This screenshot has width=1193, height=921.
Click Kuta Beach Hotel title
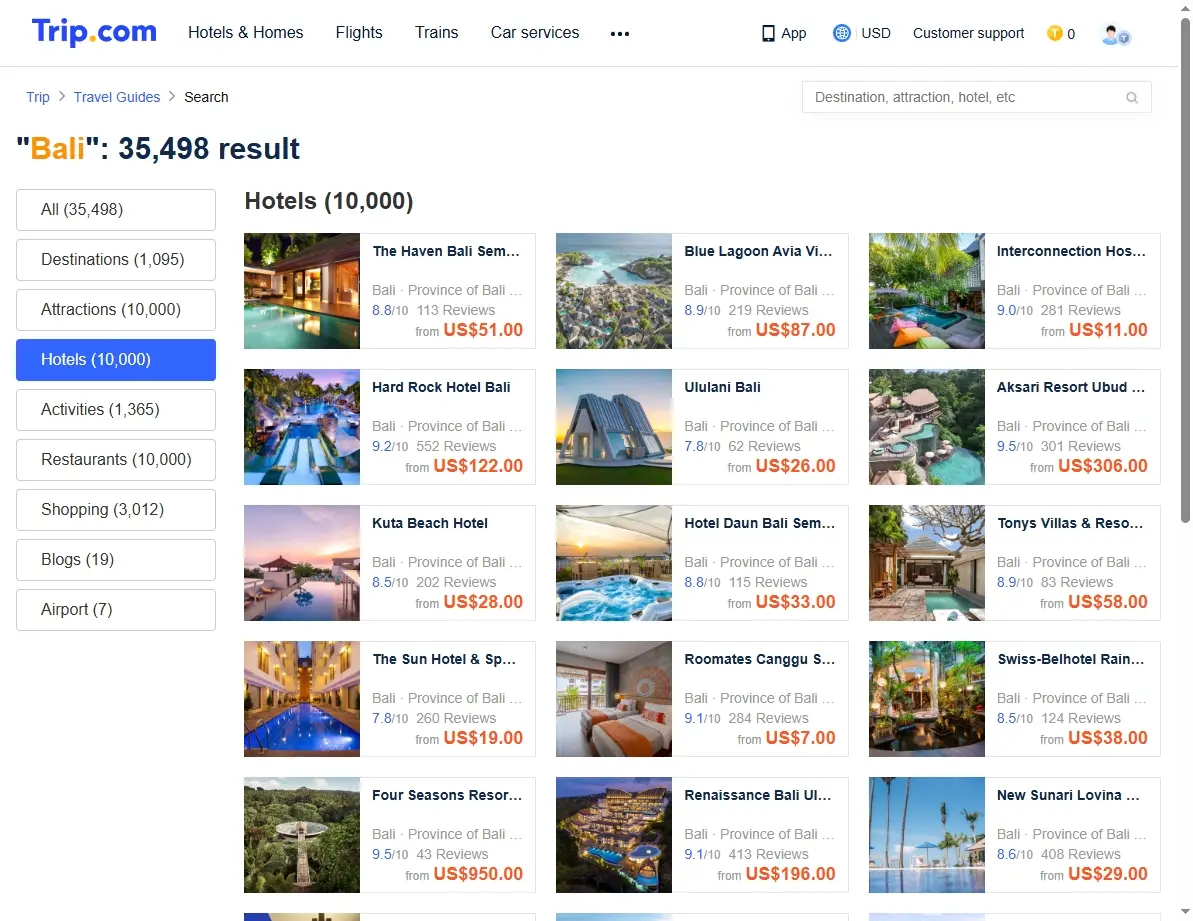pos(430,523)
